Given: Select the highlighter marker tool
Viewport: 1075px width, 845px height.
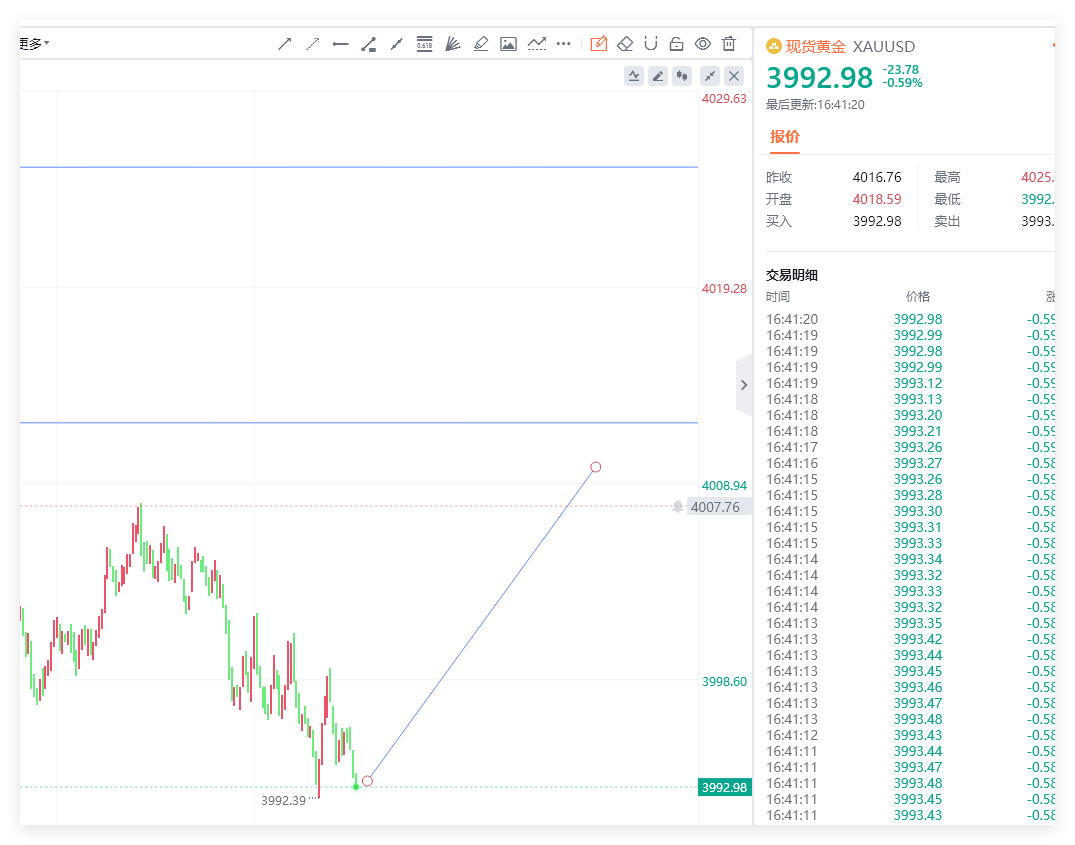Looking at the screenshot, I should (x=481, y=45).
